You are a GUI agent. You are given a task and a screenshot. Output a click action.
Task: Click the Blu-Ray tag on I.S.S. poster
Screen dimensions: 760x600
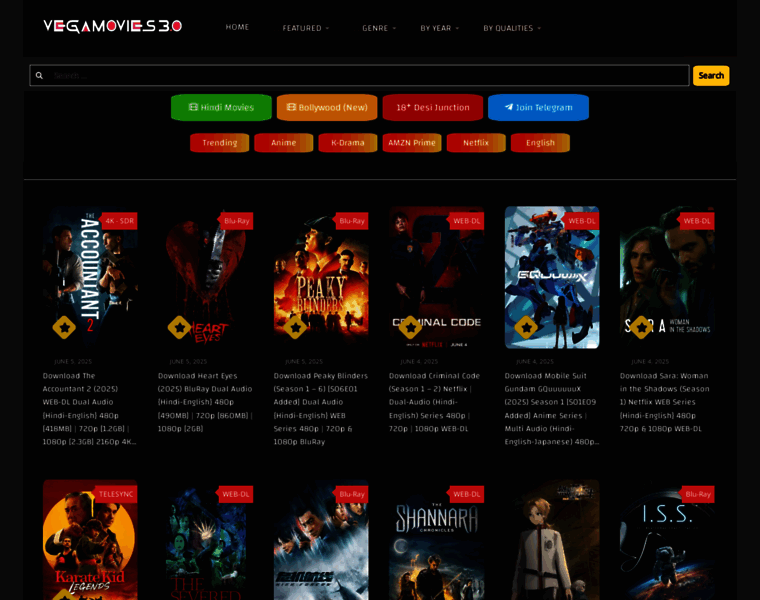(698, 494)
